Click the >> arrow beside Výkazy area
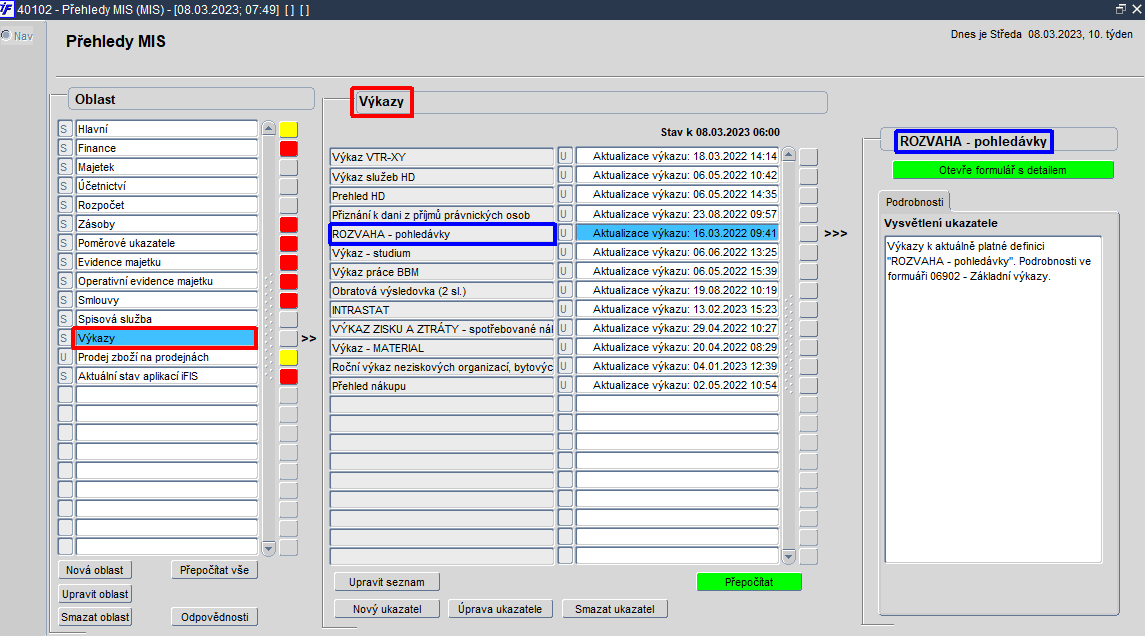The height and width of the screenshot is (636, 1145). (309, 338)
